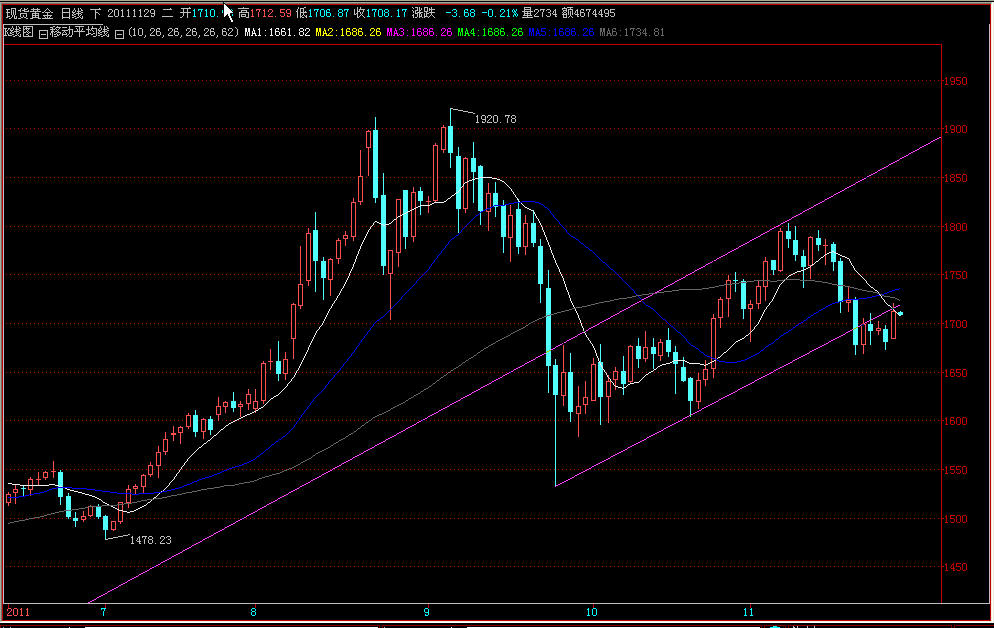Screen dimensions: 994x628
Task: Click the 1900 price axis label
Action: coord(955,129)
